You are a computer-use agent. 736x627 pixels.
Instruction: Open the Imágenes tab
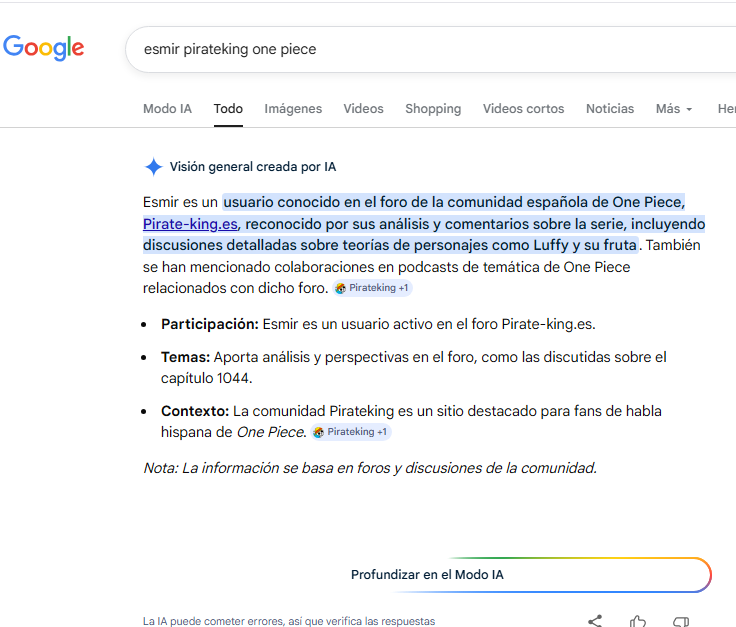293,109
